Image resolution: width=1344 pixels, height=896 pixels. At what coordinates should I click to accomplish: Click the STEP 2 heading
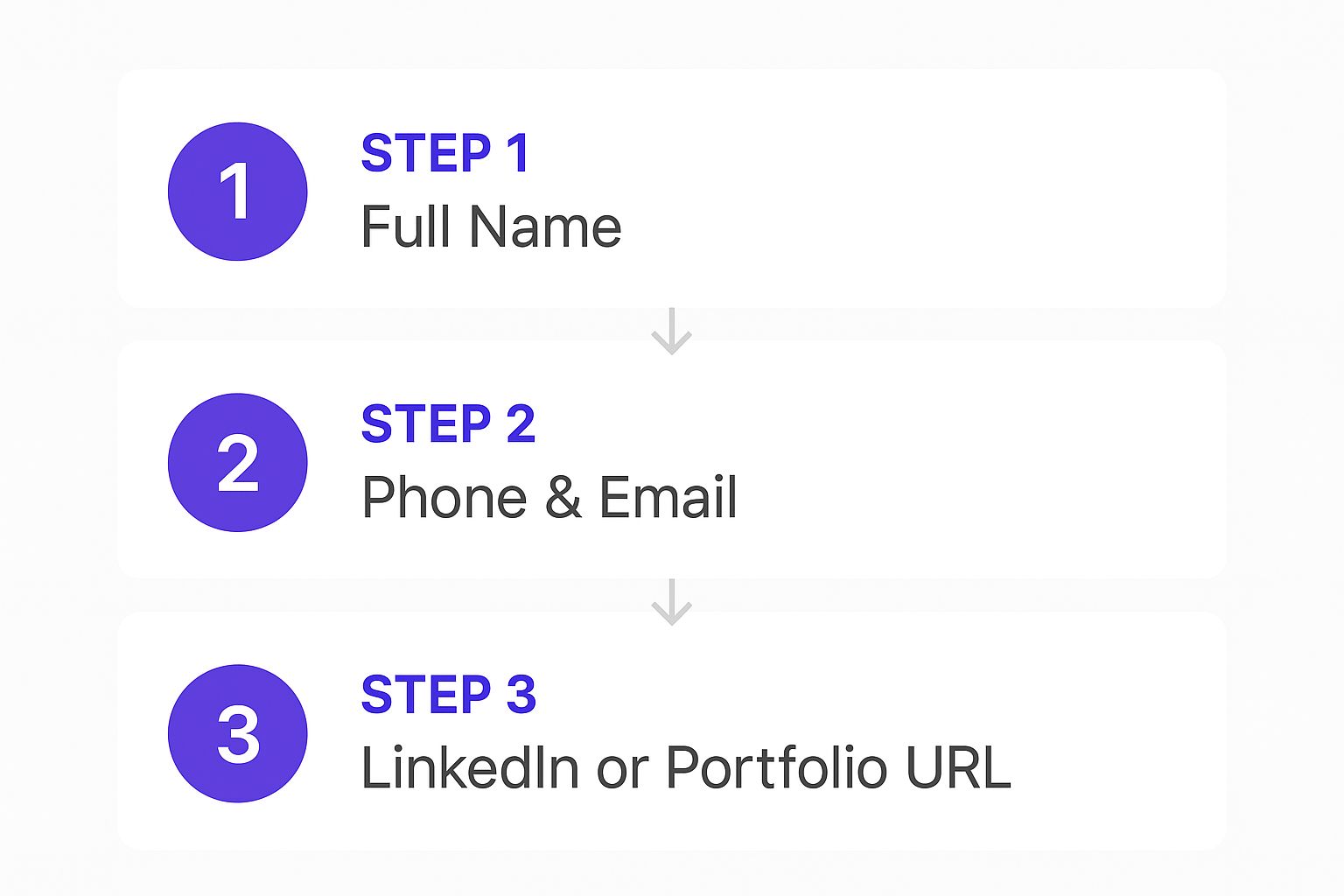click(448, 424)
